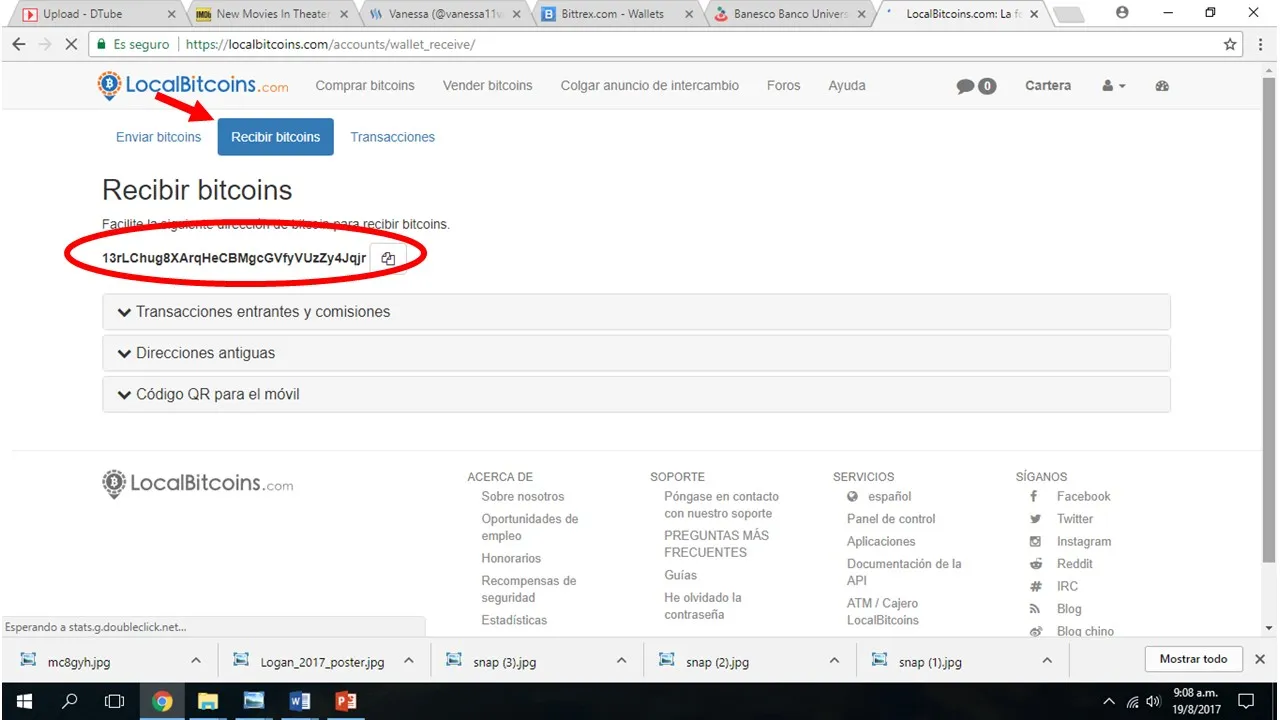Open the Windows notification center icon
1280x720 pixels.
1247,701
